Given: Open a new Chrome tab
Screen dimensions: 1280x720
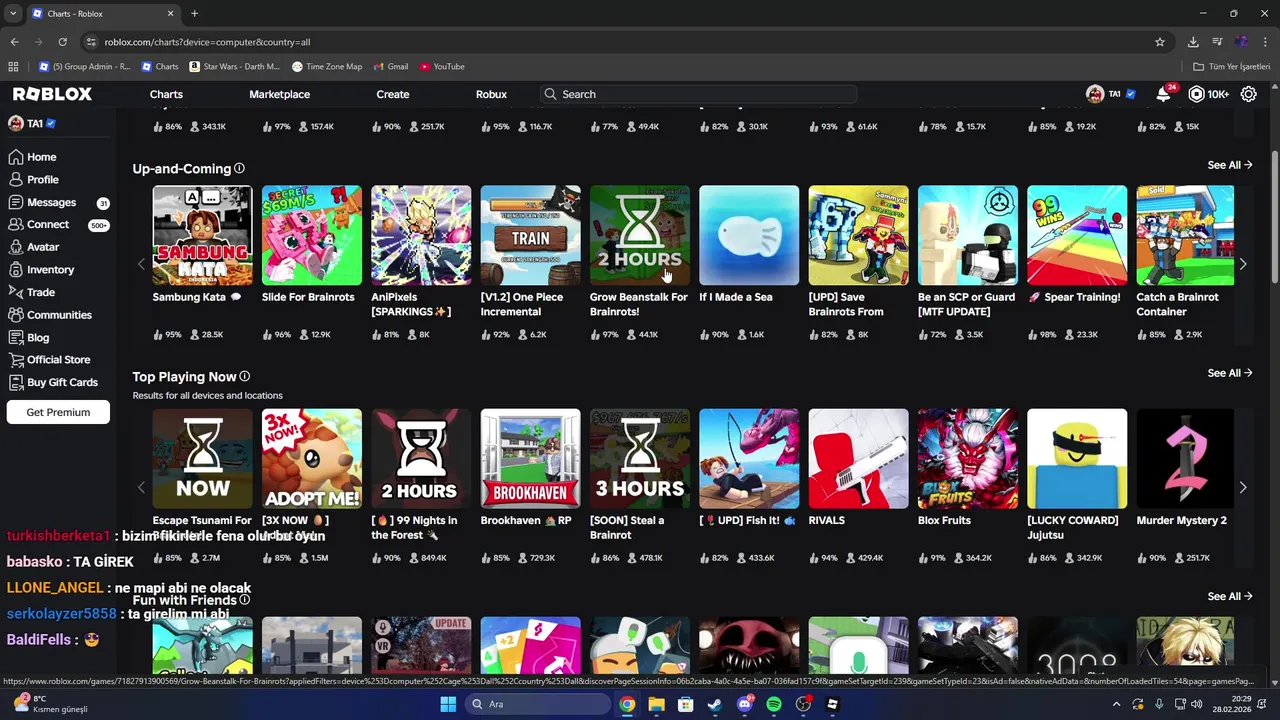Looking at the screenshot, I should pos(194,14).
